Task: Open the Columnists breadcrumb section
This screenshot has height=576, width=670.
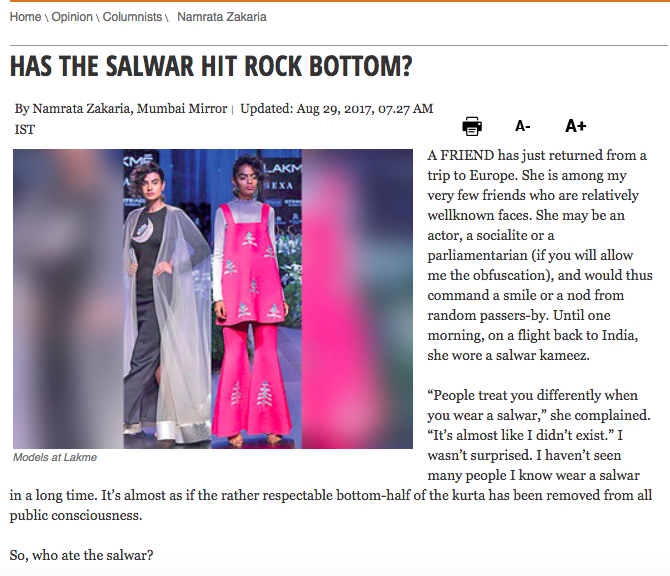Action: click(132, 17)
